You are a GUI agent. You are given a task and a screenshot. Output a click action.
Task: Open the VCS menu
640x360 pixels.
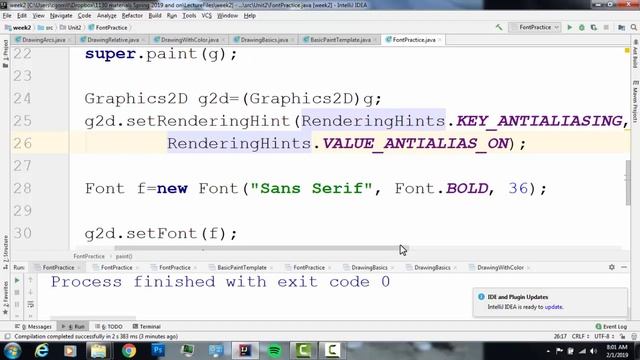[207, 16]
